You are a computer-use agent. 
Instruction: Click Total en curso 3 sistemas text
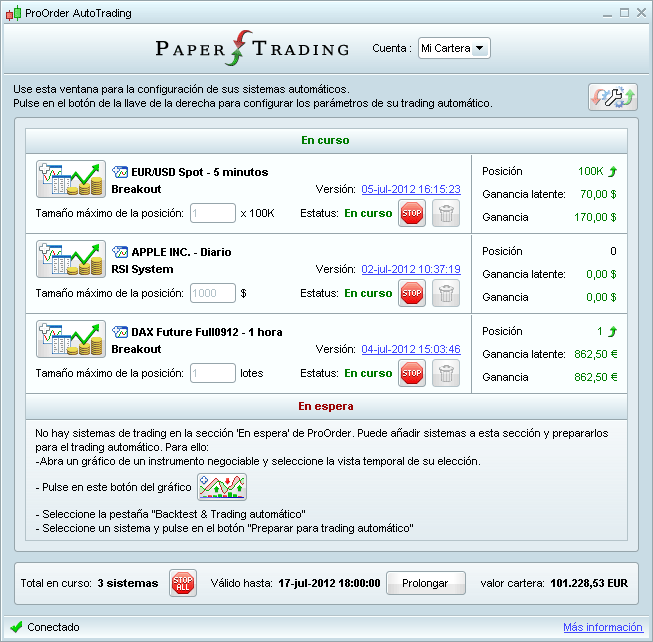tap(89, 583)
